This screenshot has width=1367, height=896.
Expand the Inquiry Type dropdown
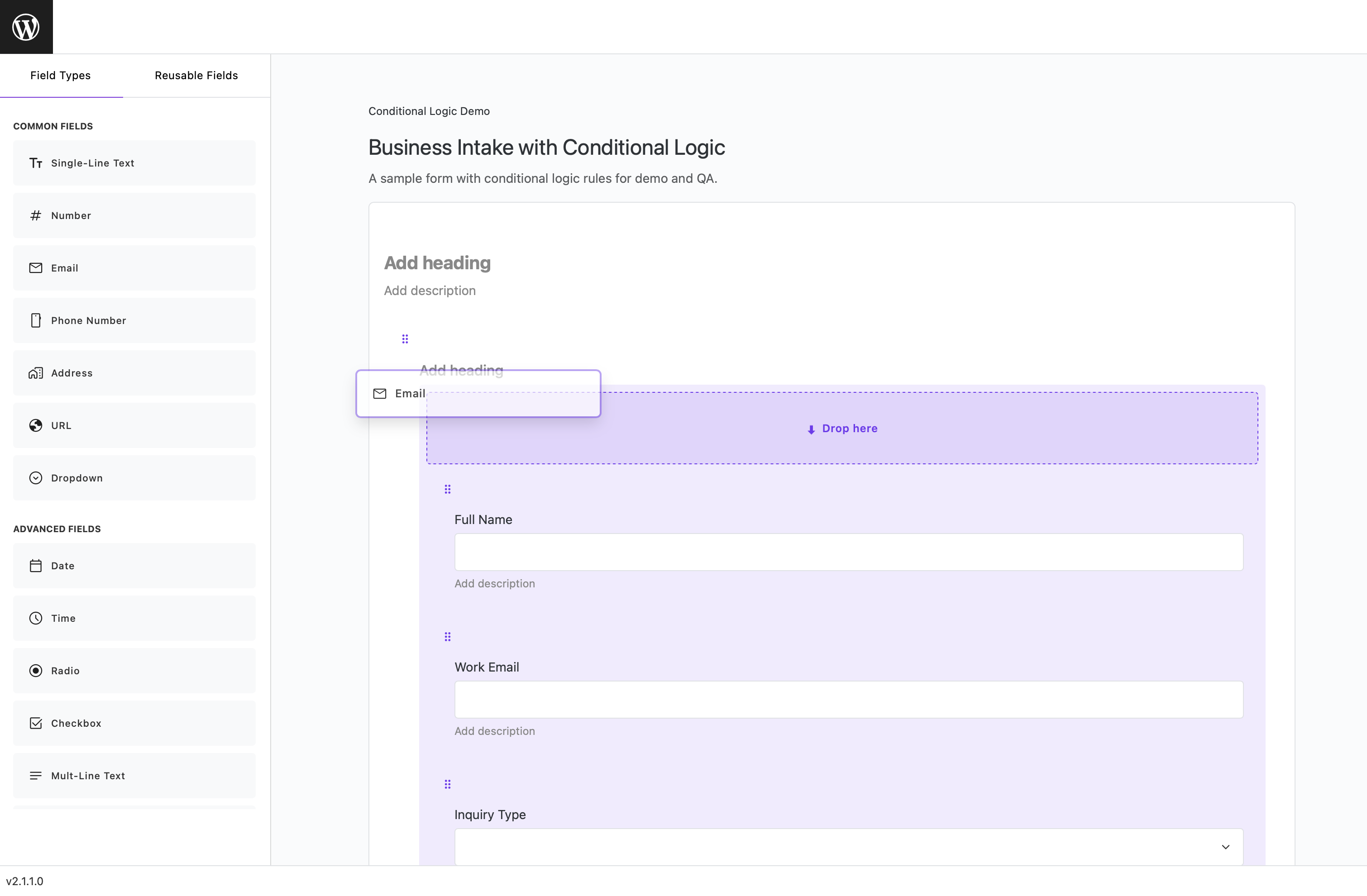point(1226,847)
